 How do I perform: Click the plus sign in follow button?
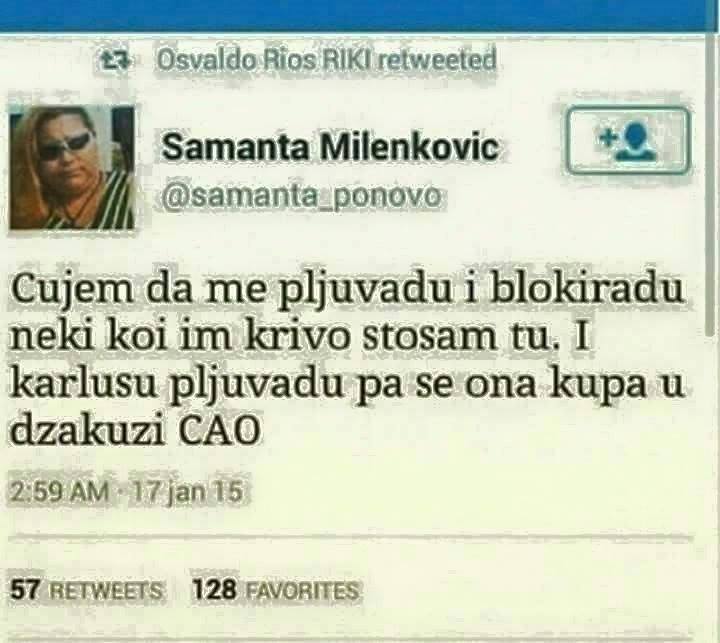(x=606, y=138)
